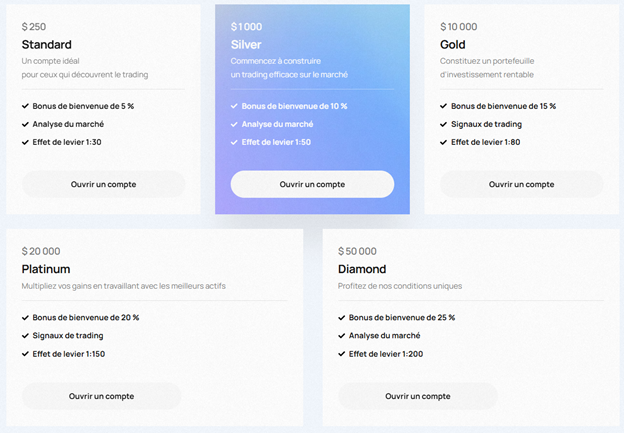Image resolution: width=624 pixels, height=433 pixels.
Task: Click checkmark beside Standard 5% welcome bonus
Action: (x=25, y=106)
